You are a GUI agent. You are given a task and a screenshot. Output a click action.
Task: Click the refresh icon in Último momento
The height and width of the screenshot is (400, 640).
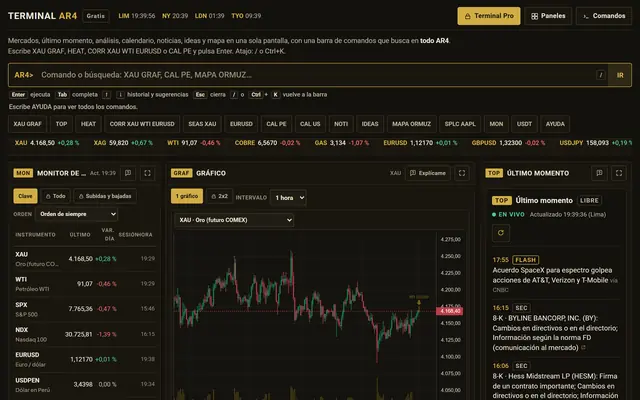click(x=501, y=233)
